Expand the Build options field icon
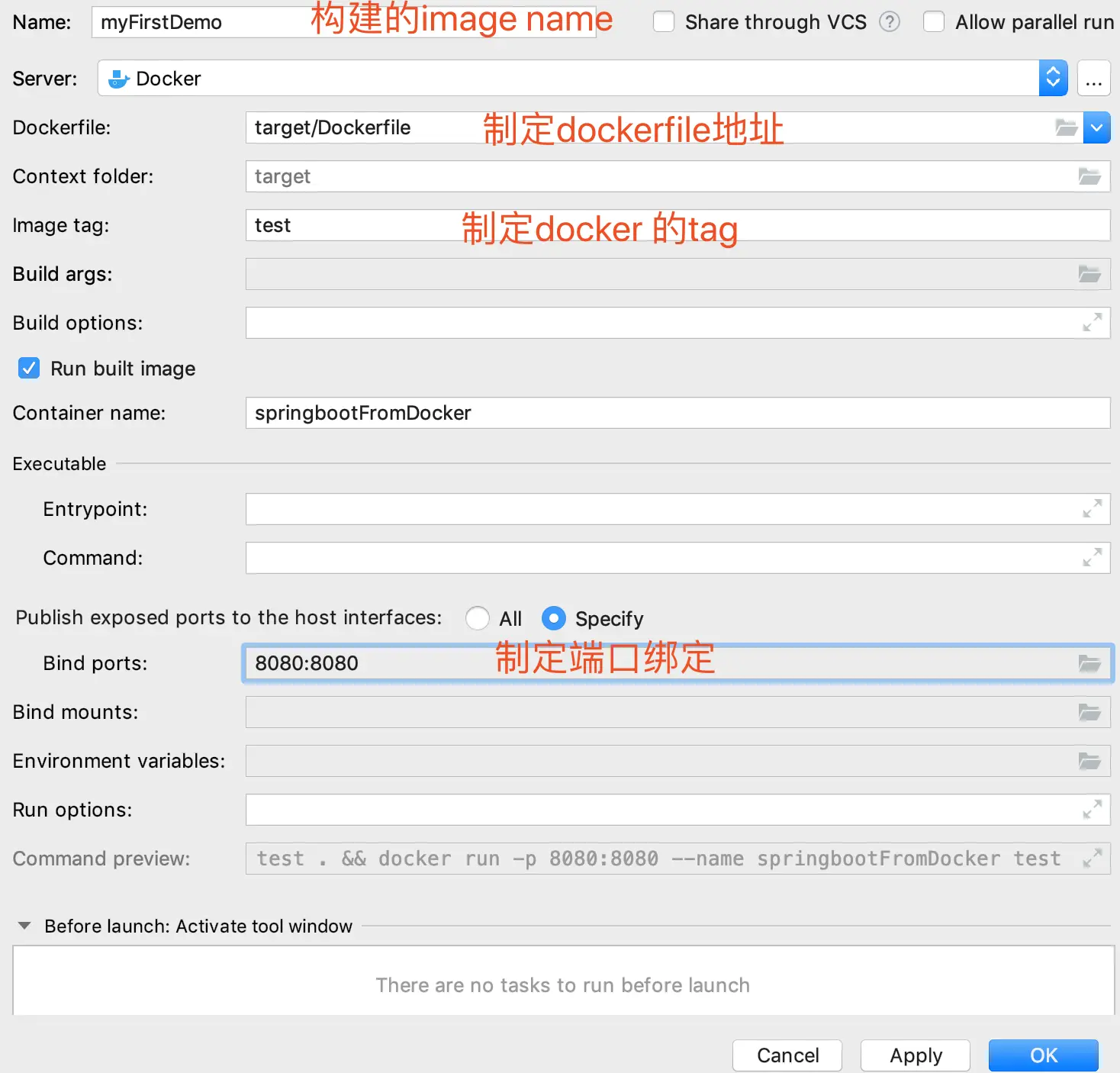1120x1073 pixels. [x=1092, y=323]
